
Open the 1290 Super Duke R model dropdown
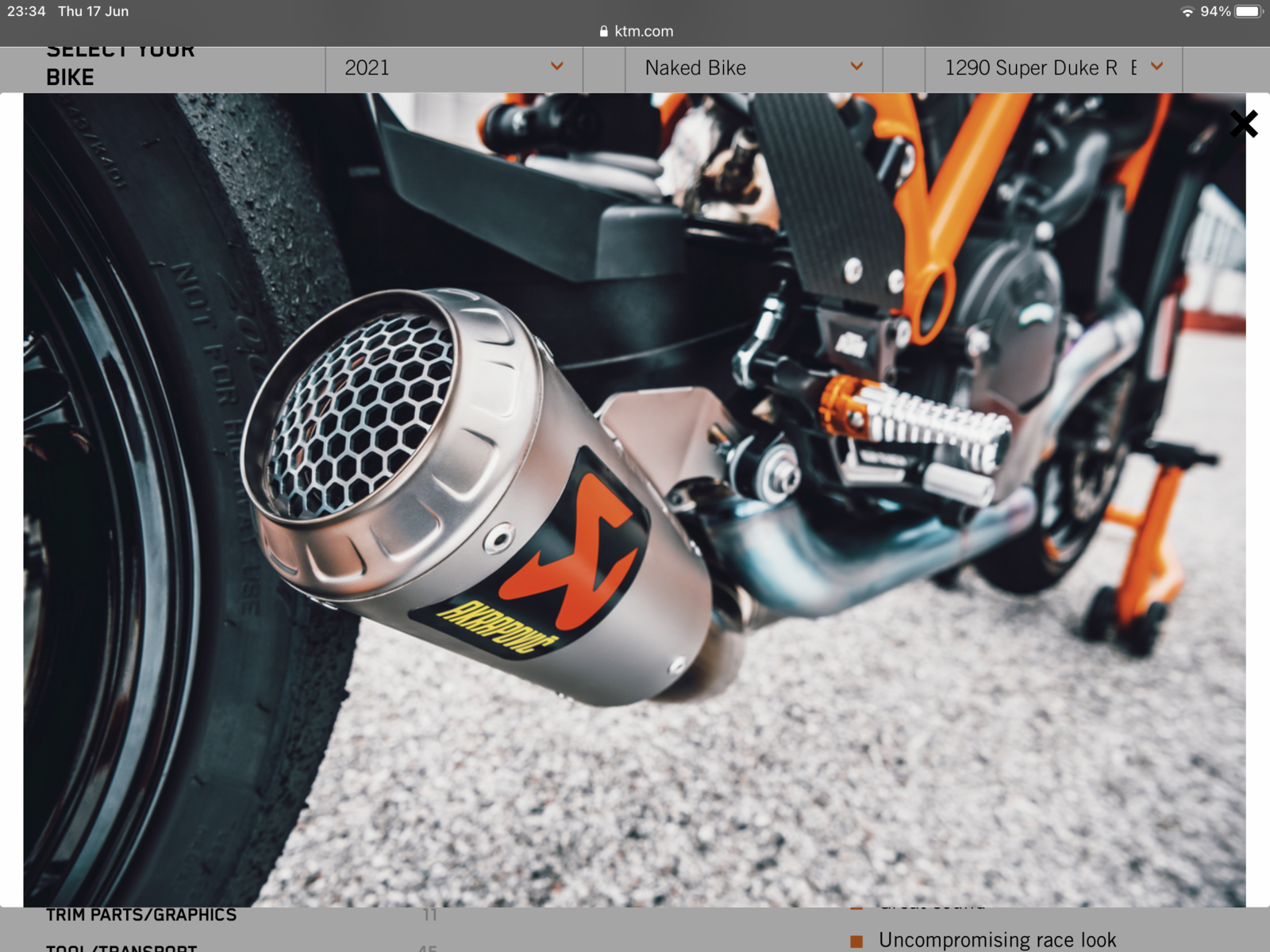tap(1054, 68)
